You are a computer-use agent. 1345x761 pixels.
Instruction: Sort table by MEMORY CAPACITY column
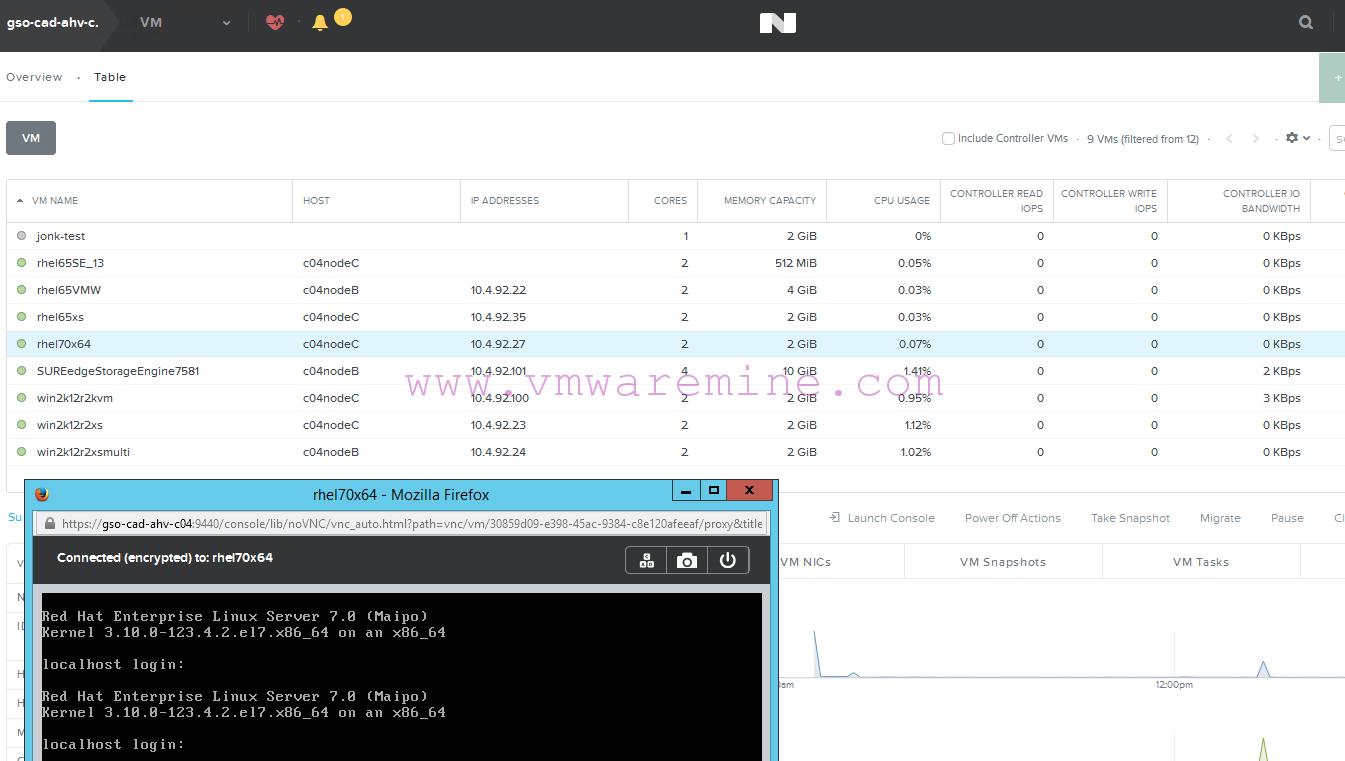pyautogui.click(x=770, y=201)
